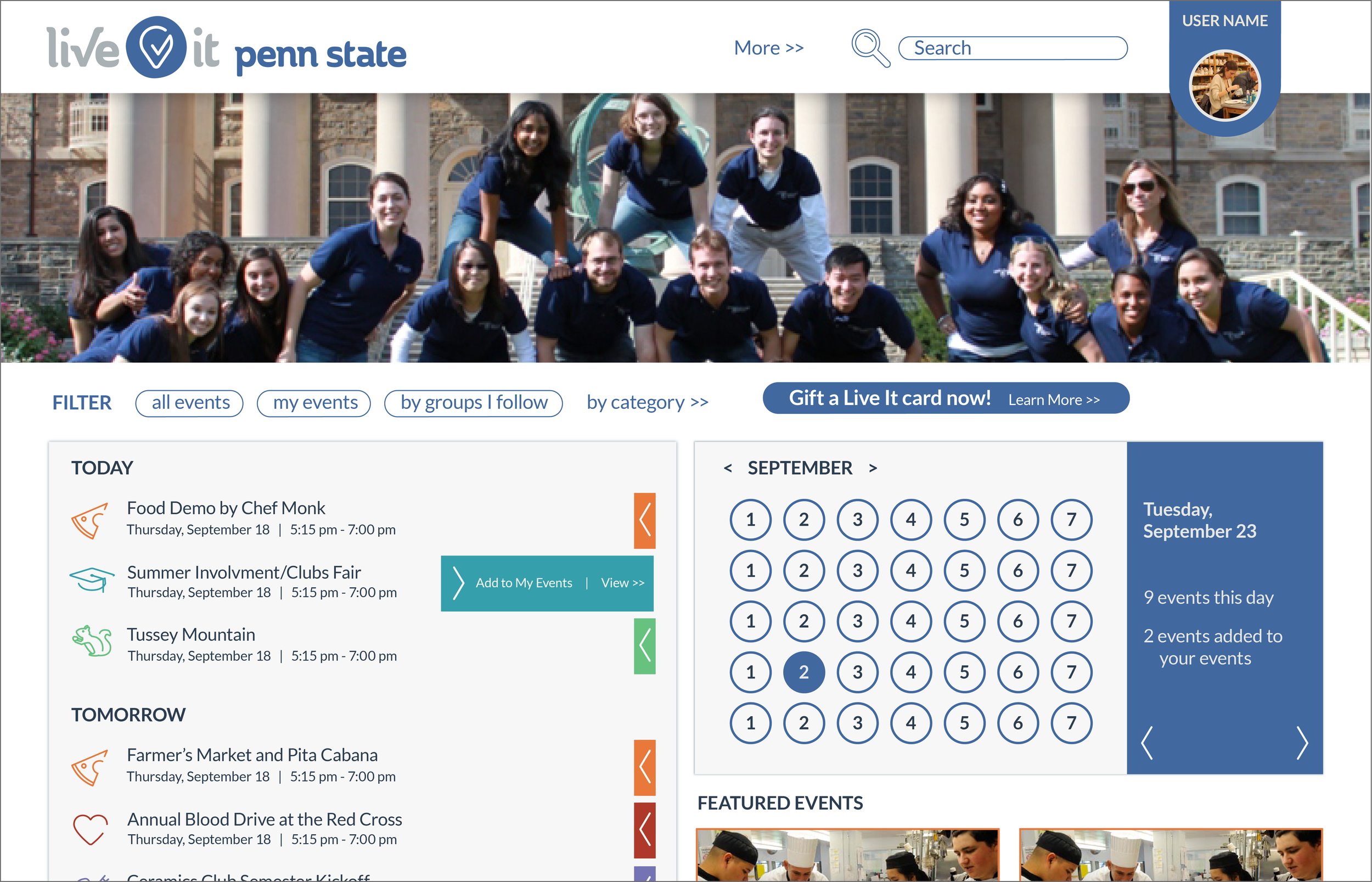The height and width of the screenshot is (882, 1372).
Task: Open Tussey Mountain event title
Action: click(x=190, y=634)
